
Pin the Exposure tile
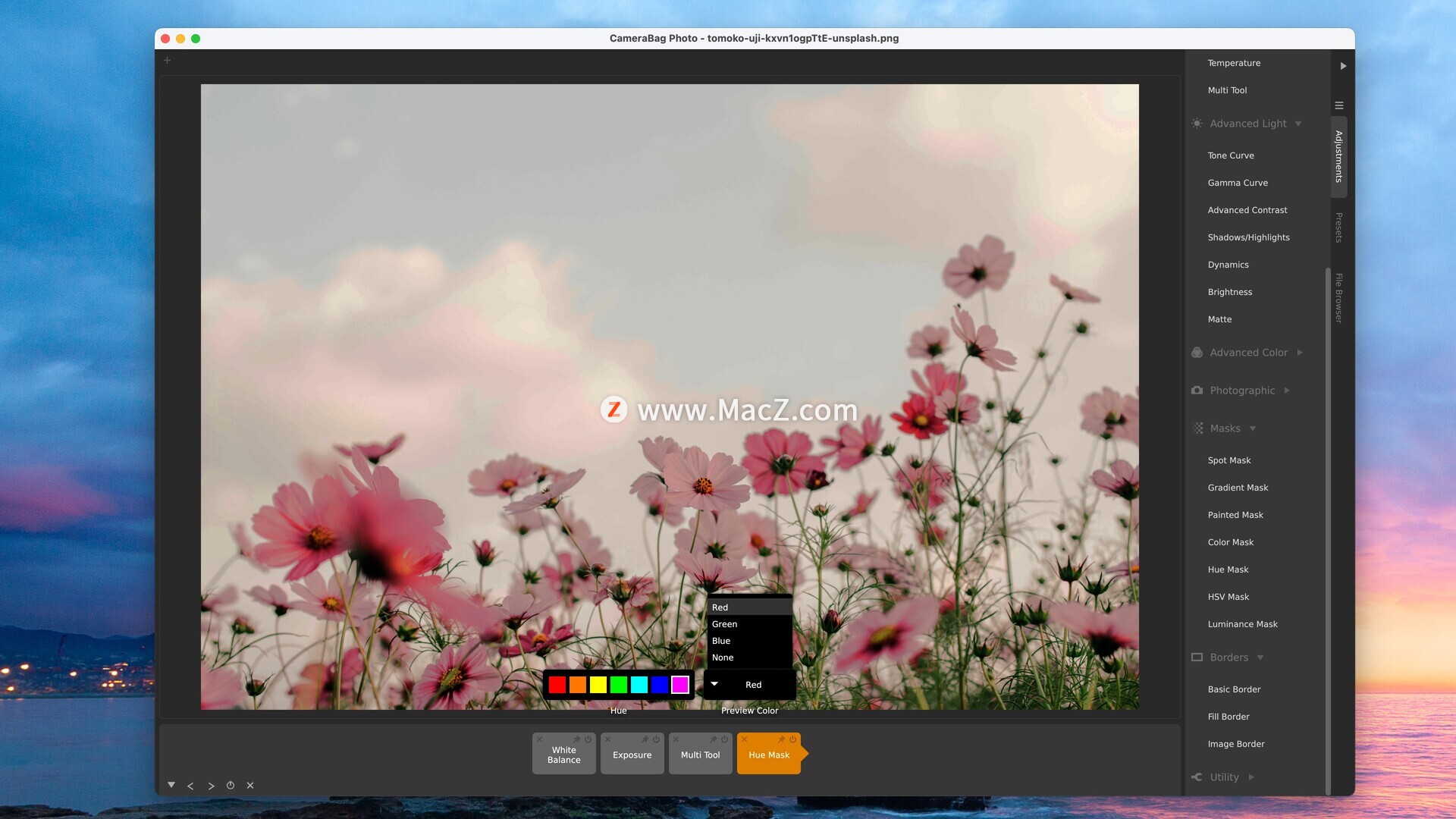click(x=645, y=739)
